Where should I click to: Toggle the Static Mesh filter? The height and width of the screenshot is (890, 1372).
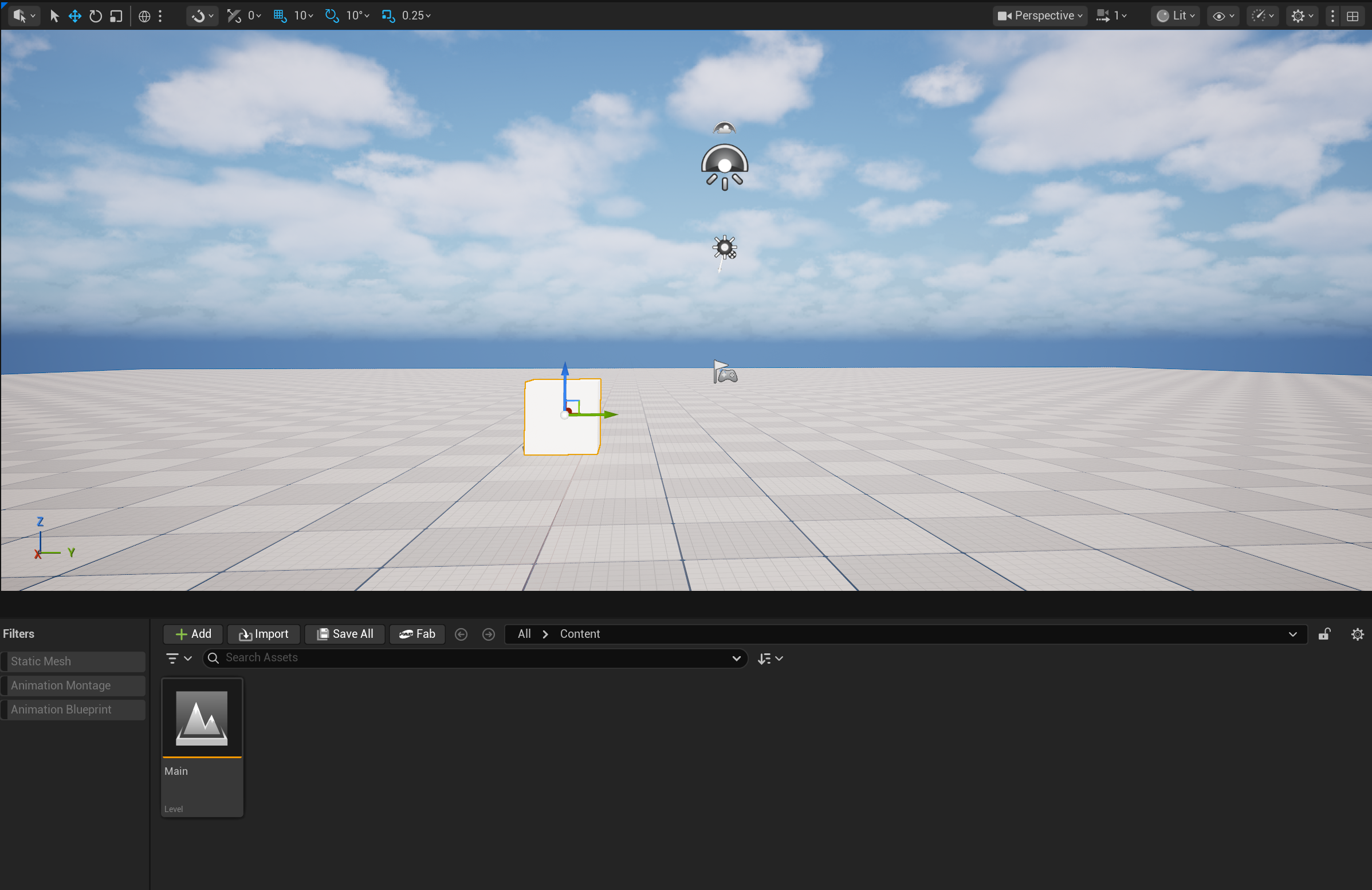[x=73, y=661]
